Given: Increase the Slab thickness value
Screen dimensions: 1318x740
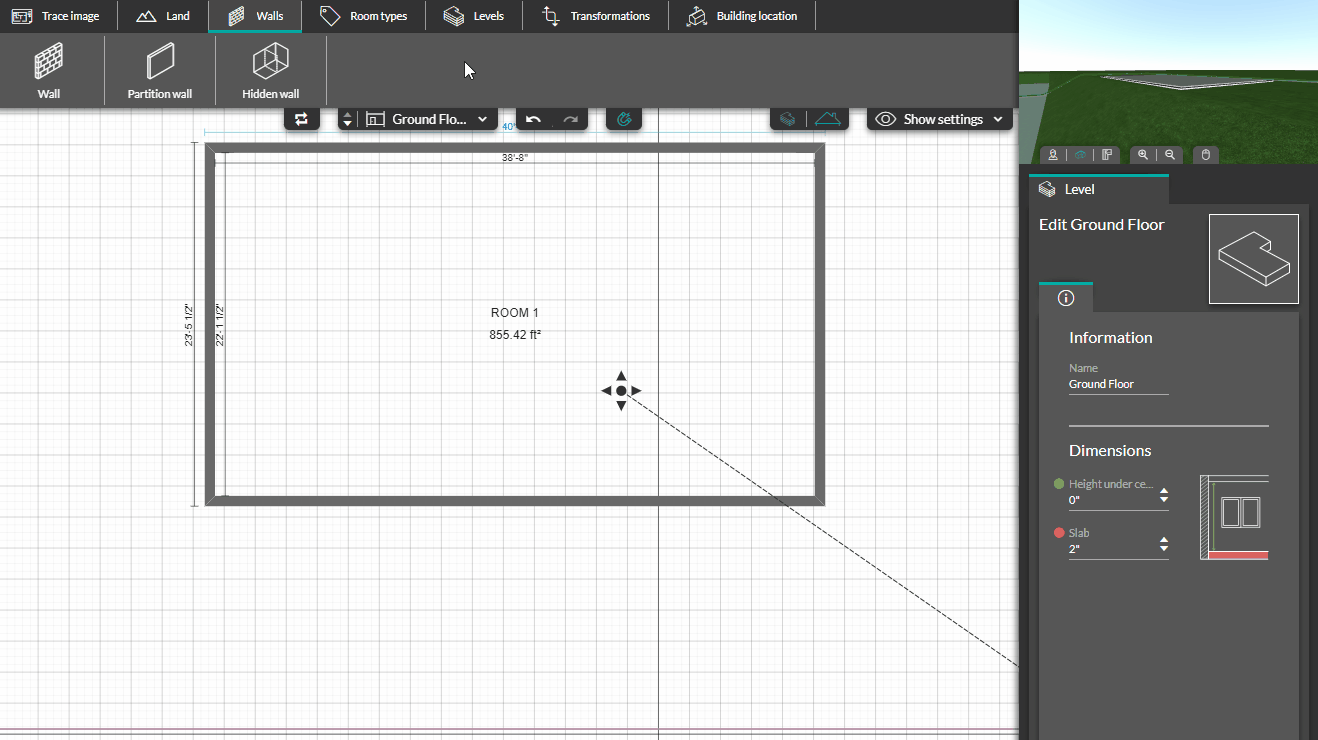Looking at the screenshot, I should [1163, 540].
